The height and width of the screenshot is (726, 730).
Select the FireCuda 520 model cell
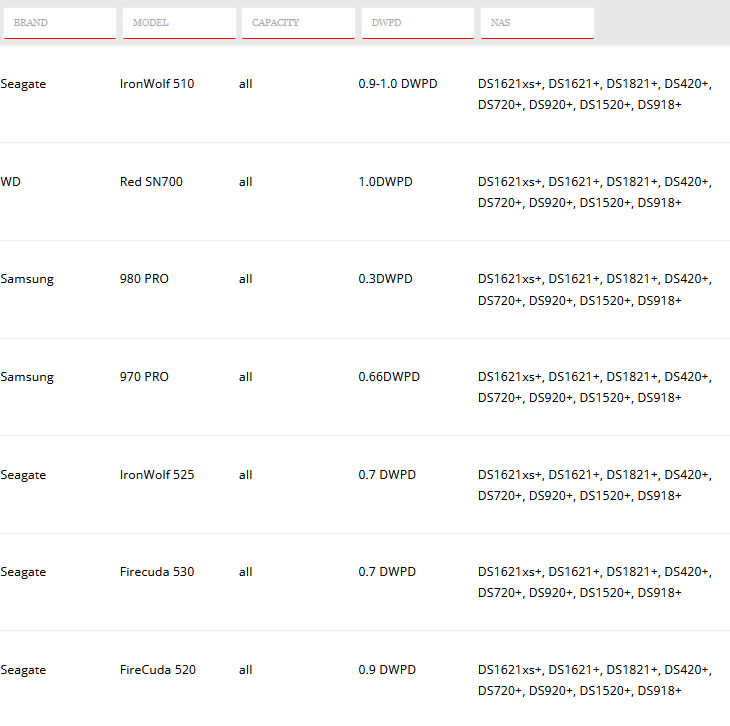(158, 670)
